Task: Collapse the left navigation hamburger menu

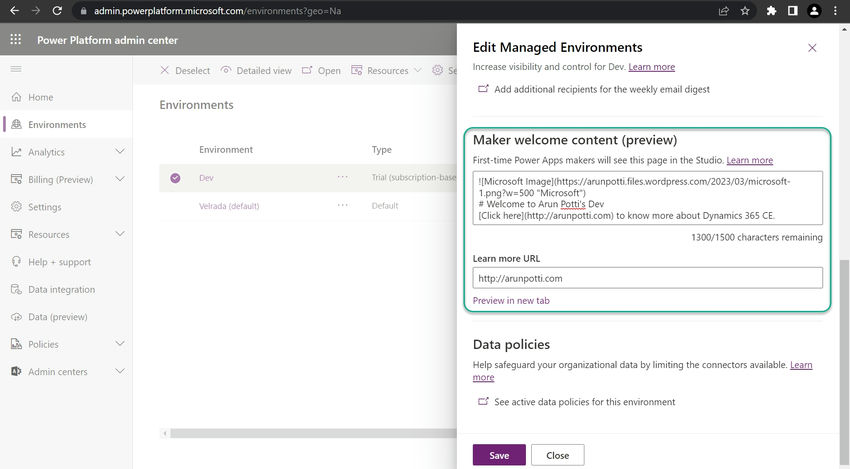Action: pos(16,68)
